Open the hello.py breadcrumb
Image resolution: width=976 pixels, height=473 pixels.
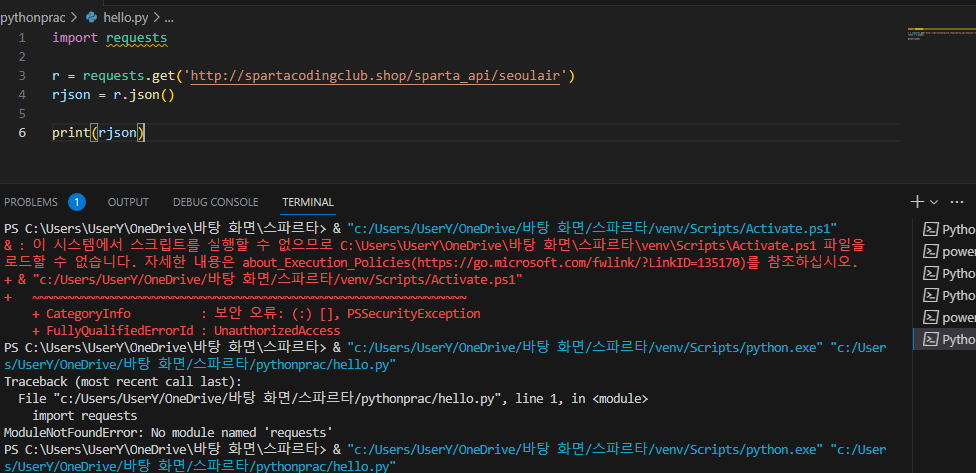coord(126,17)
